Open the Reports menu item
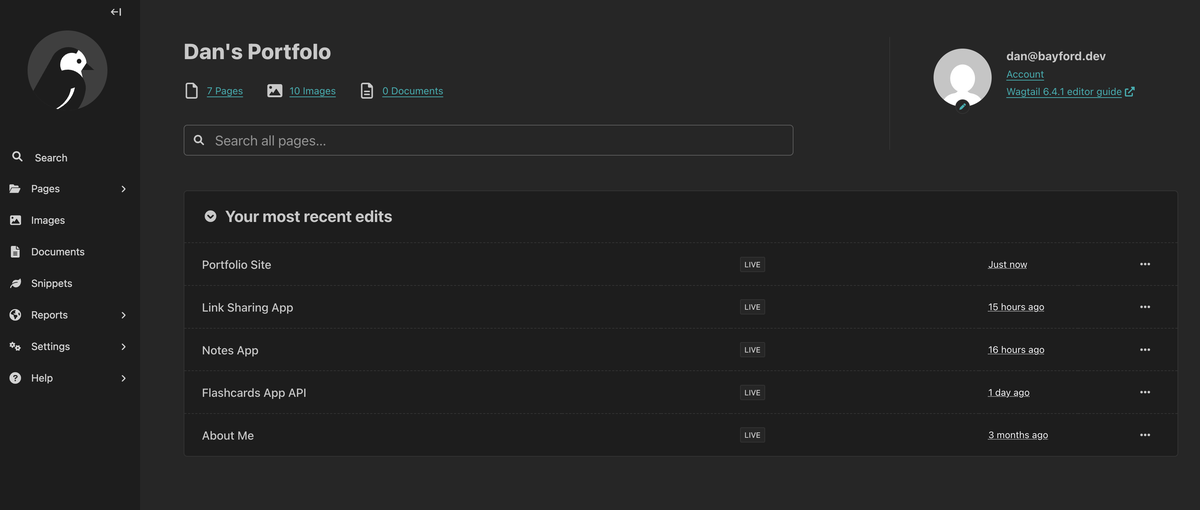The width and height of the screenshot is (1200, 510). tap(49, 315)
